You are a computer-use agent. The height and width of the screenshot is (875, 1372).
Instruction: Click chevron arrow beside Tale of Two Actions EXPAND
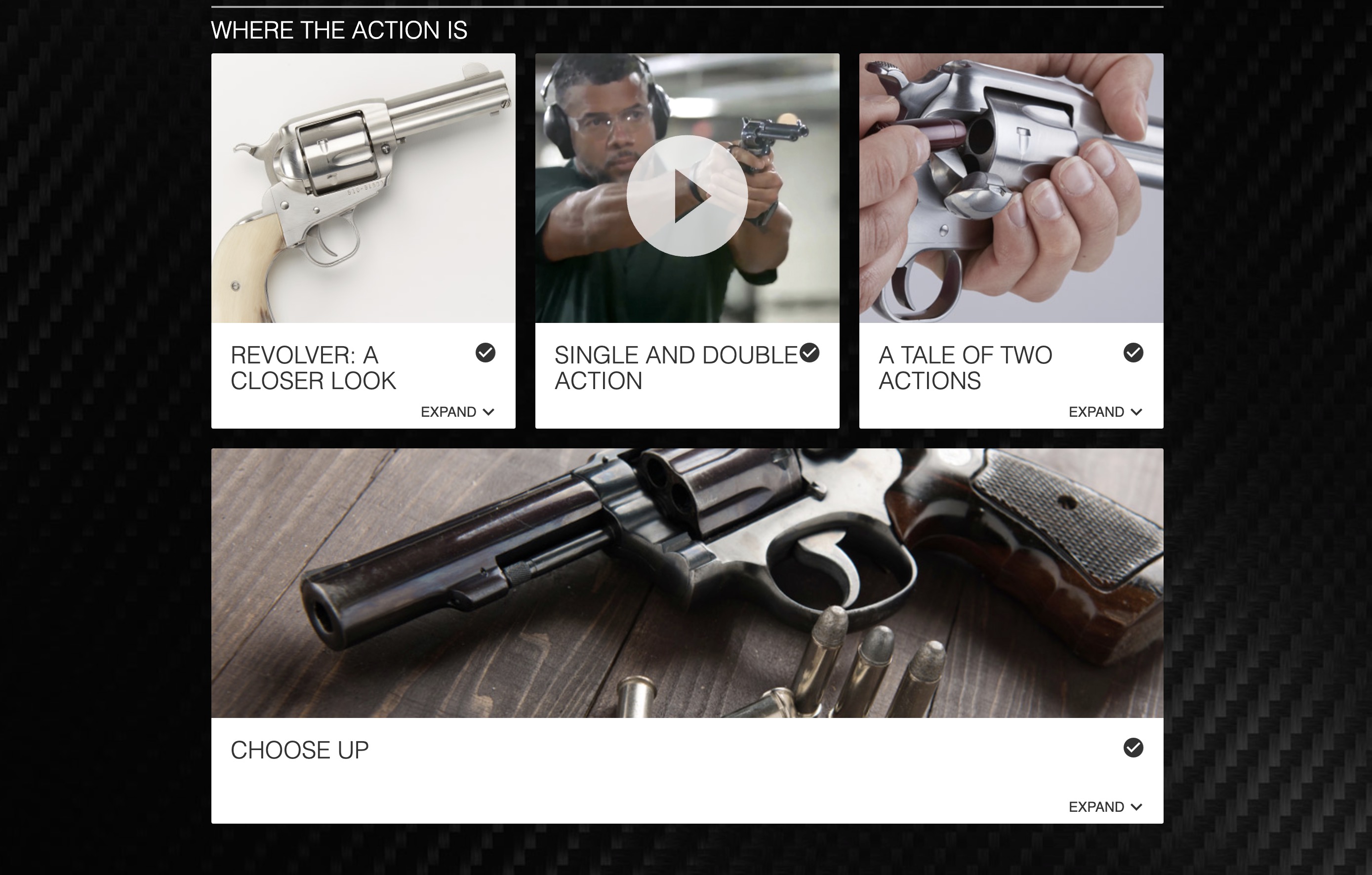[1136, 412]
